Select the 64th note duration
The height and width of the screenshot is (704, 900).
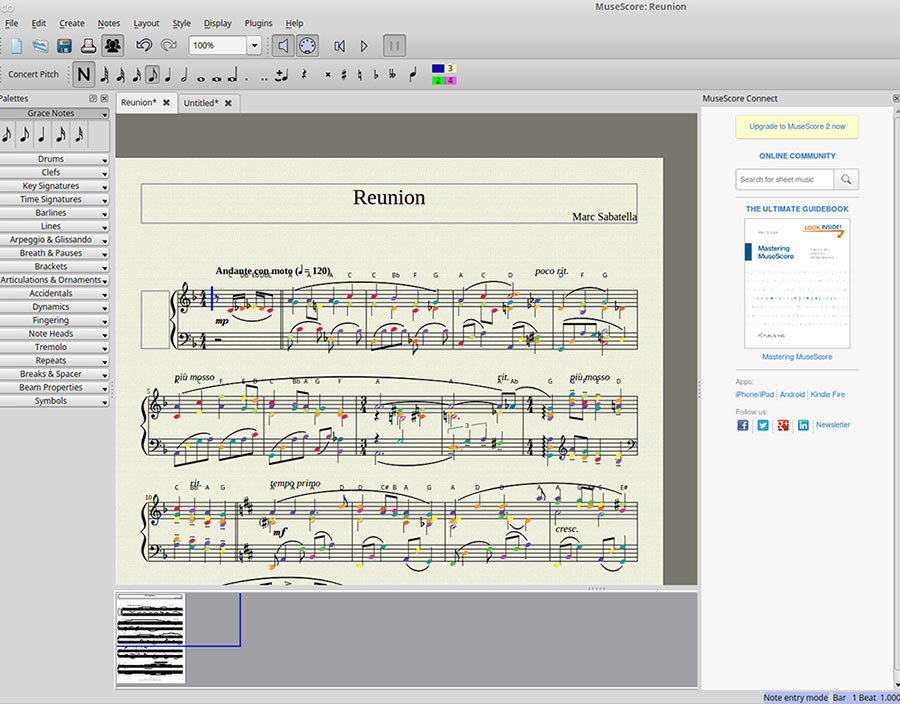click(104, 75)
